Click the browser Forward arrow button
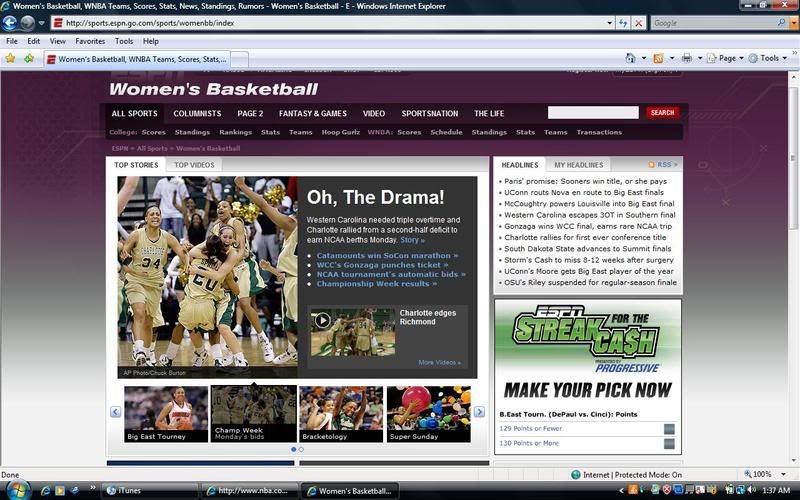Image resolution: width=800 pixels, height=500 pixels. 28,23
